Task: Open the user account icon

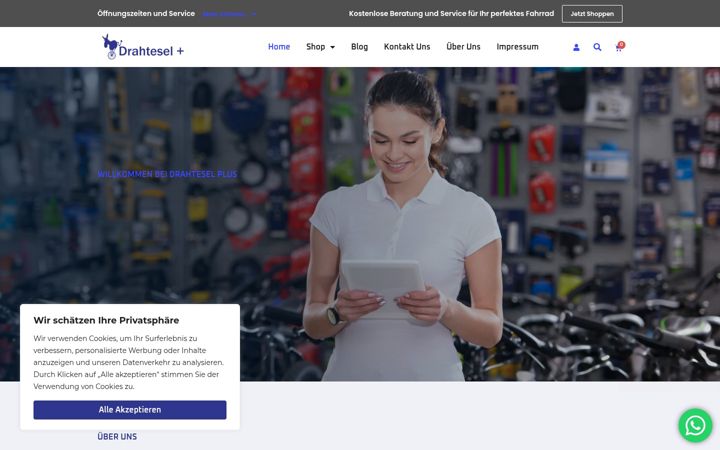Action: coord(576,47)
